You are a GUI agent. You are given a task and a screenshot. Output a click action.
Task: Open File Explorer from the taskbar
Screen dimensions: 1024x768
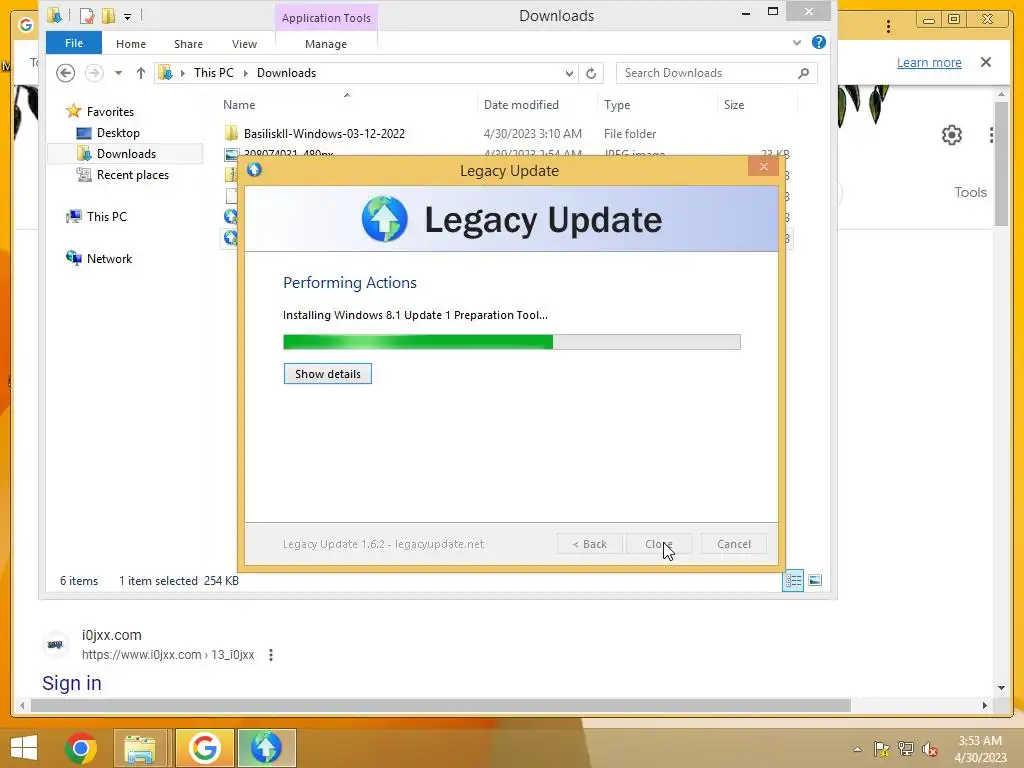140,748
